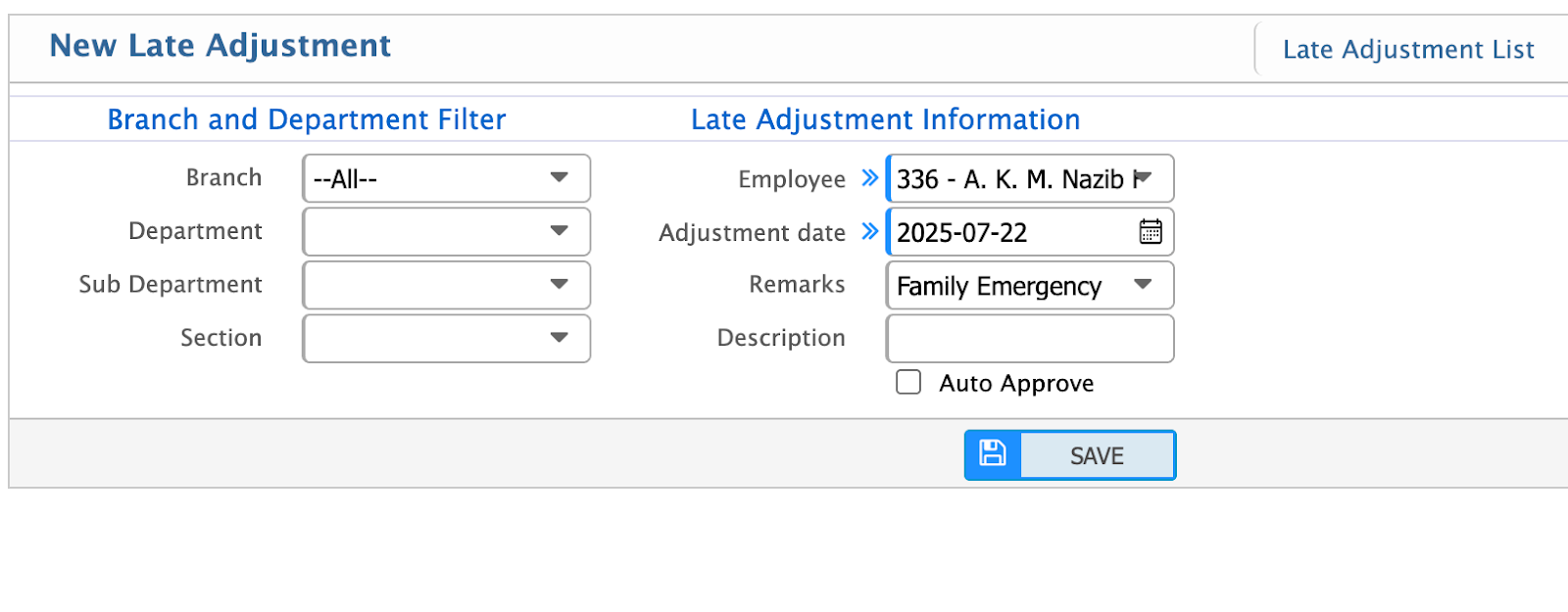The width and height of the screenshot is (1568, 612).
Task: Click the double-arrow icon beside Employee
Action: [868, 178]
